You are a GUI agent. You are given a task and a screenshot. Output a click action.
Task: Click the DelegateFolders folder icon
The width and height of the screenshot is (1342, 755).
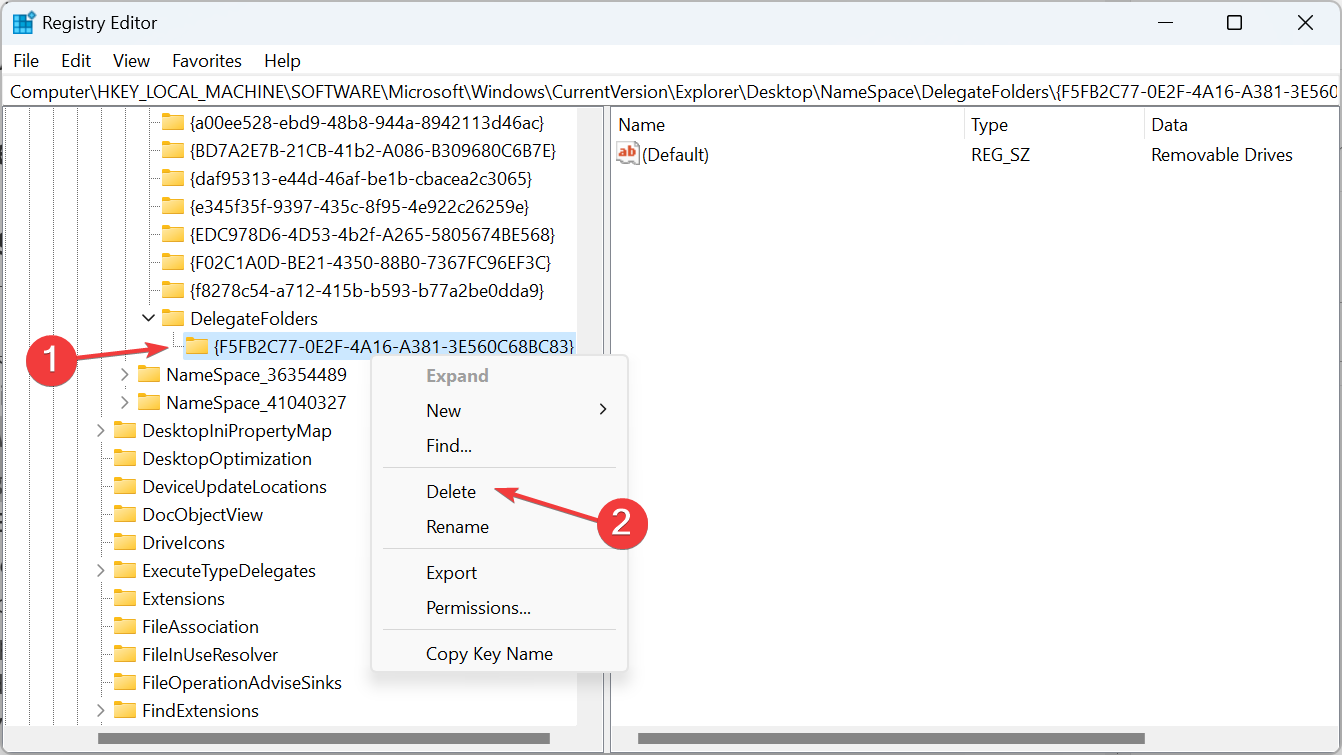click(173, 319)
